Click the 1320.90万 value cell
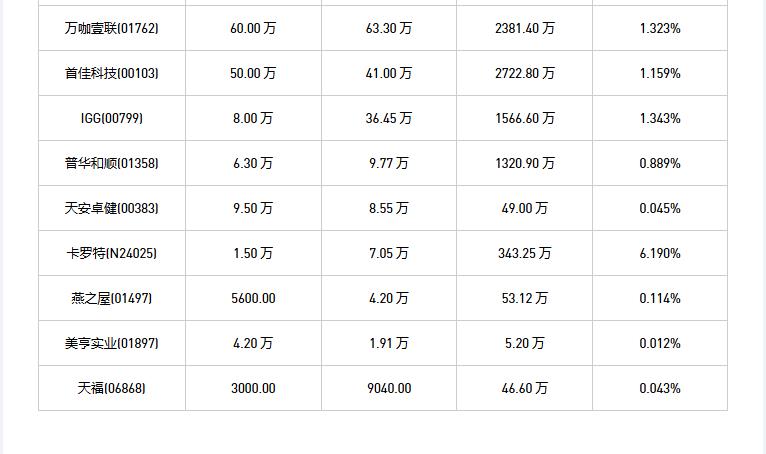The height and width of the screenshot is (454, 766). (524, 163)
